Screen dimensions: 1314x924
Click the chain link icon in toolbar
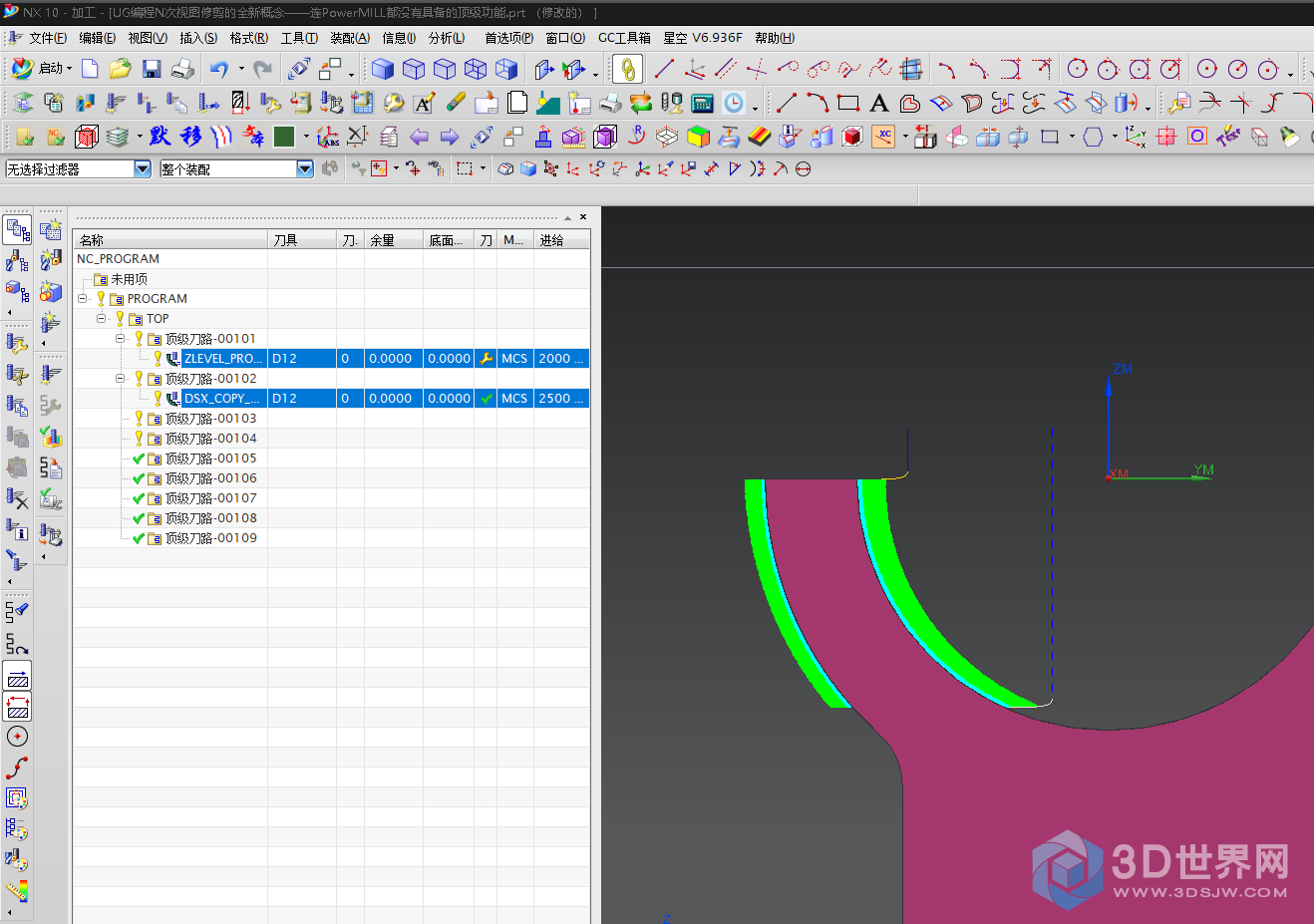(627, 69)
